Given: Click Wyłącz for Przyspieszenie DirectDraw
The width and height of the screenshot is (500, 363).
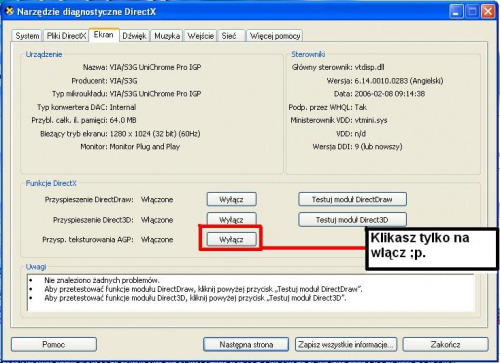Looking at the screenshot, I should [x=231, y=199].
